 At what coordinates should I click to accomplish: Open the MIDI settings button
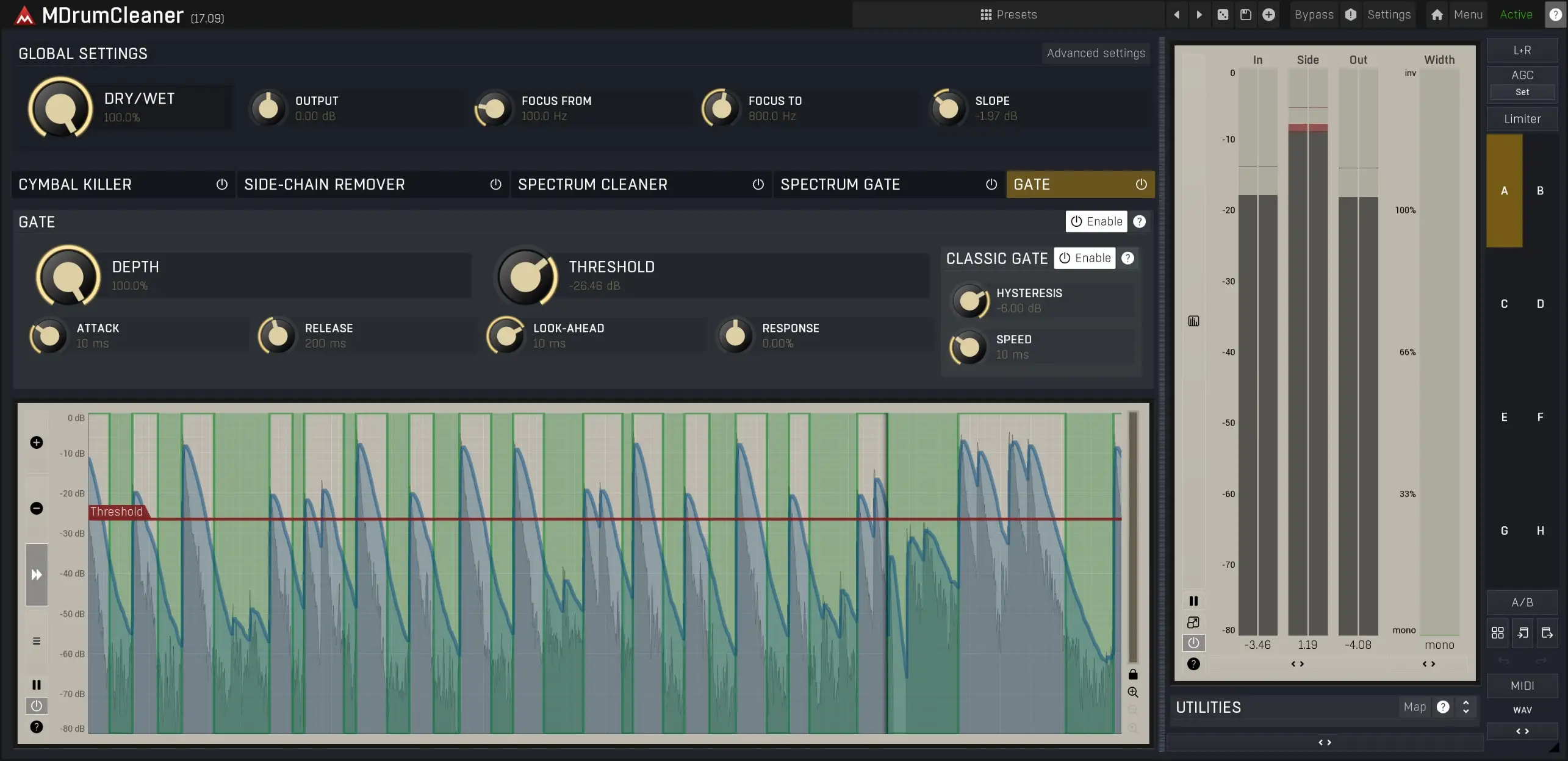tap(1522, 685)
